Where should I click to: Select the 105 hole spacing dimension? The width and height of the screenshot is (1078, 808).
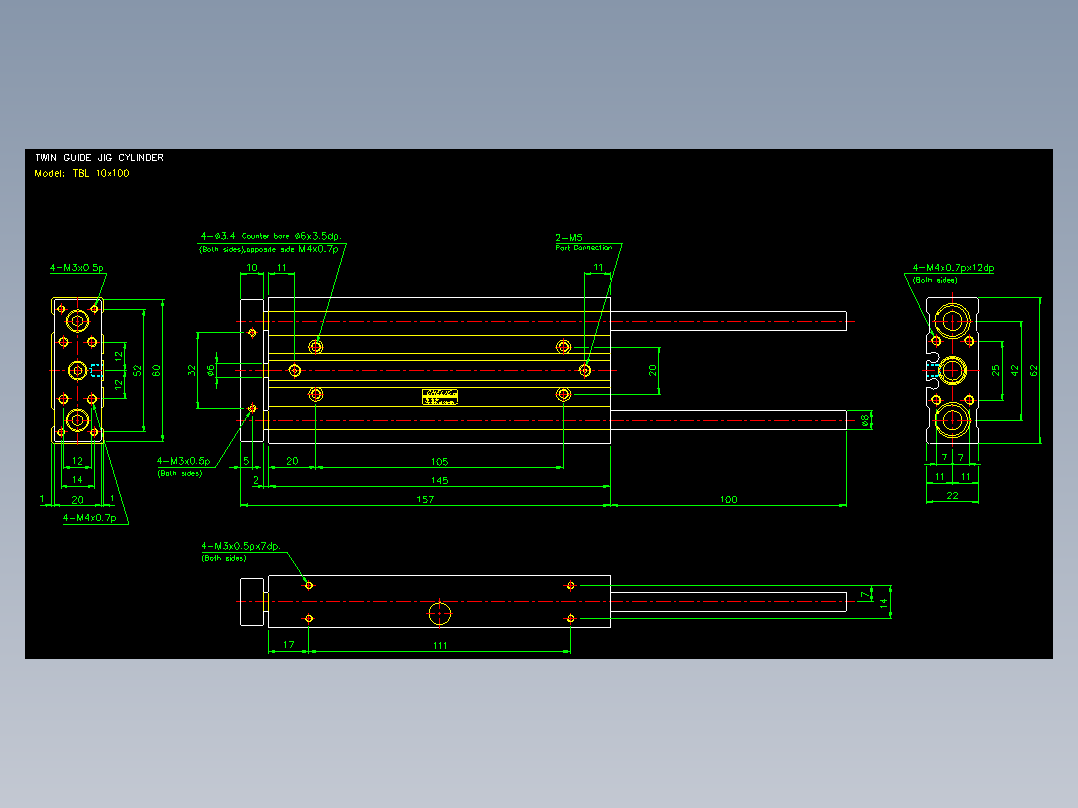439,461
